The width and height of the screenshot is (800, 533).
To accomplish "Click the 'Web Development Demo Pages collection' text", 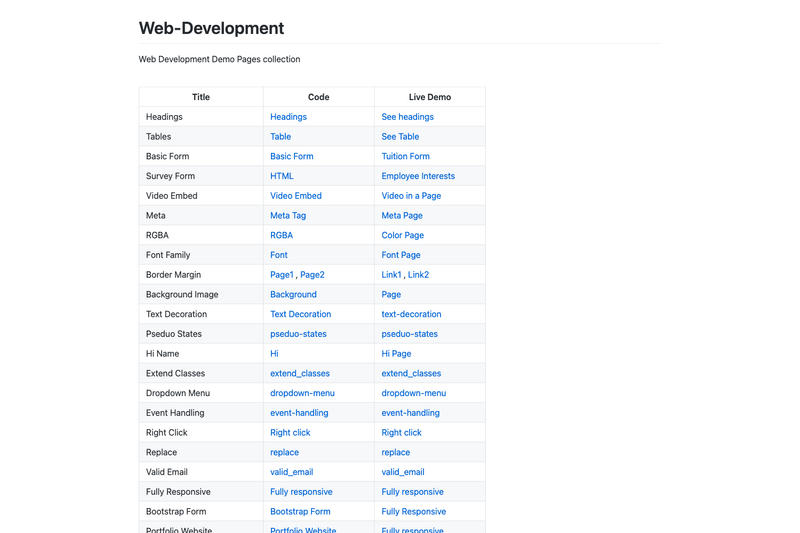I will tap(219, 59).
